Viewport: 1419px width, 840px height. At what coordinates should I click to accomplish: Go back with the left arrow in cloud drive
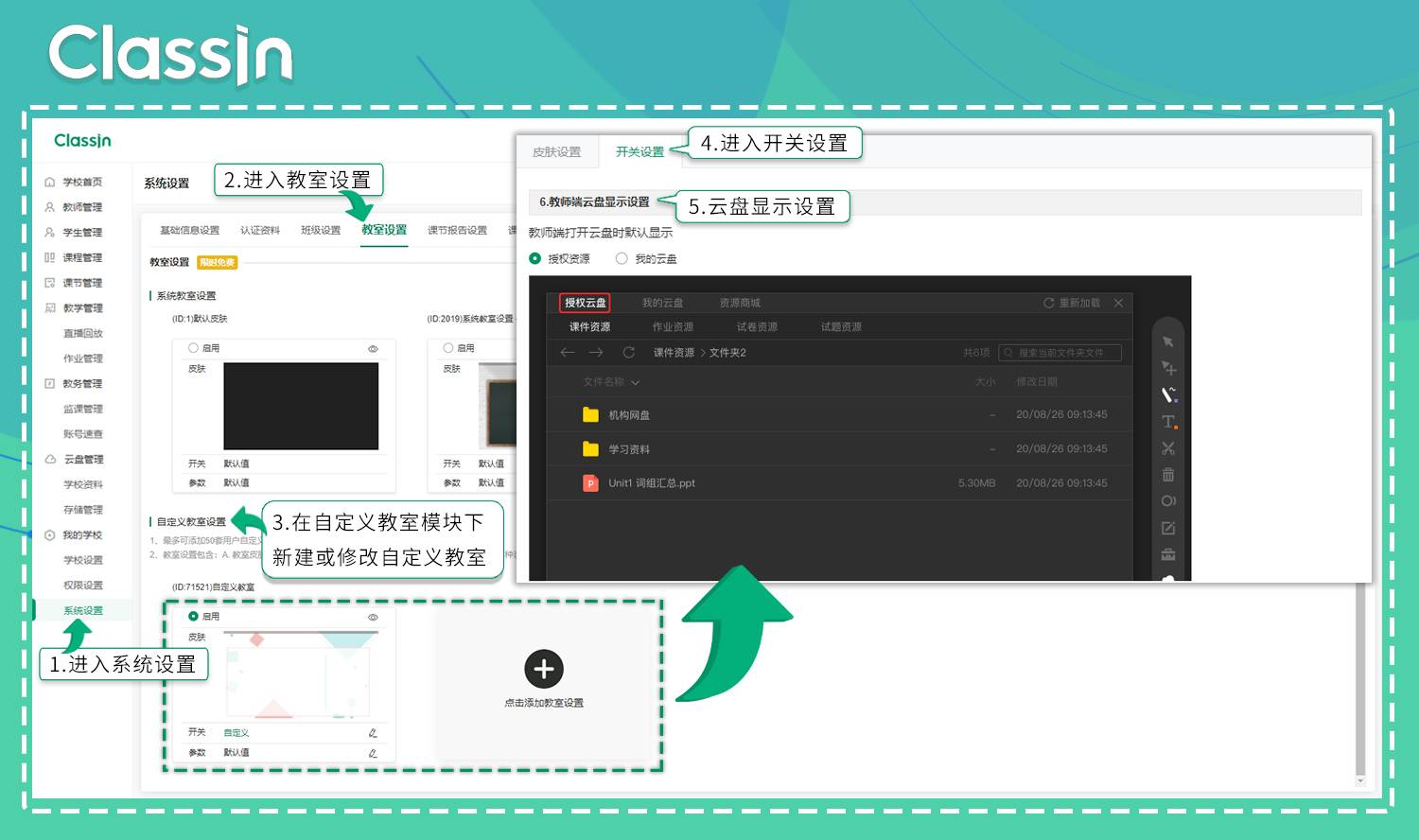point(568,352)
